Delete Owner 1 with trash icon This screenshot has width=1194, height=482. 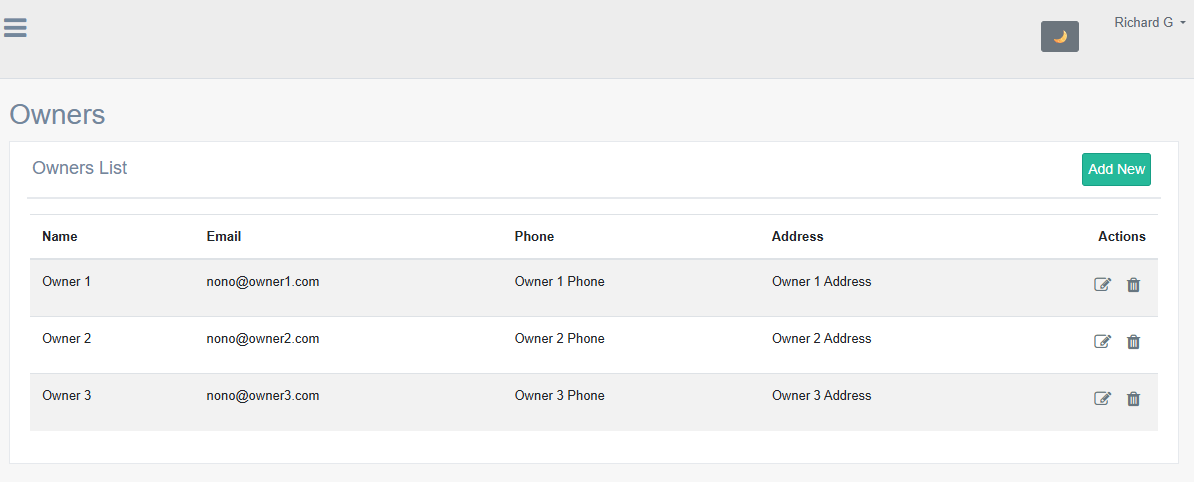pos(1133,285)
